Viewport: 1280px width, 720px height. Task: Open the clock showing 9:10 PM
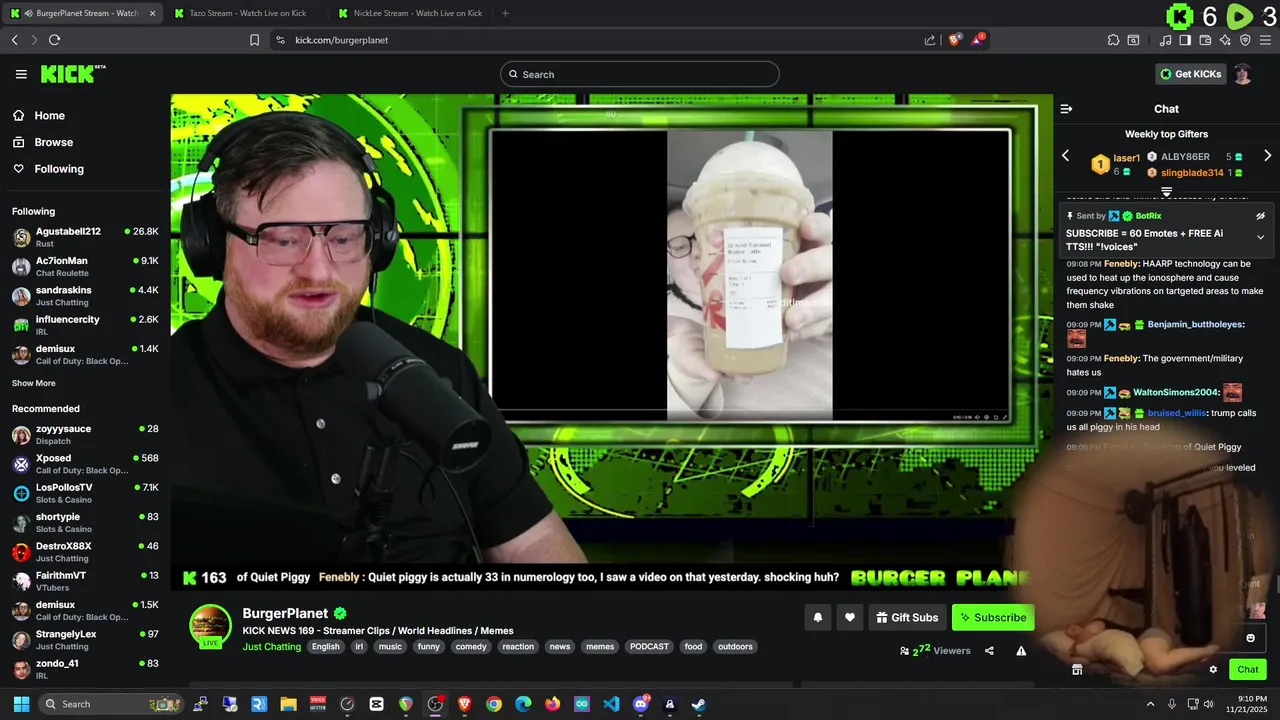pyautogui.click(x=1246, y=704)
